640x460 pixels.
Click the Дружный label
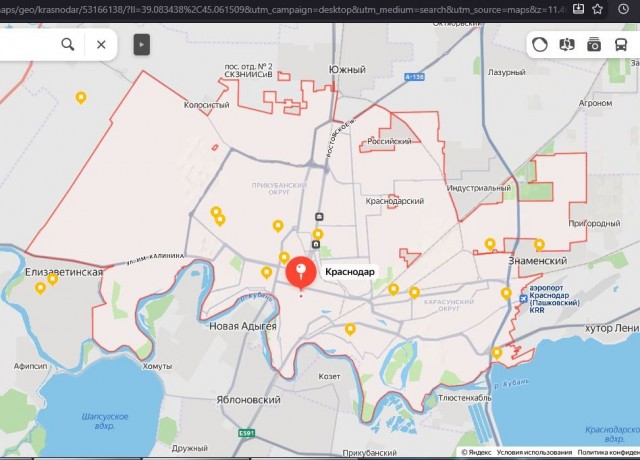click(x=190, y=448)
